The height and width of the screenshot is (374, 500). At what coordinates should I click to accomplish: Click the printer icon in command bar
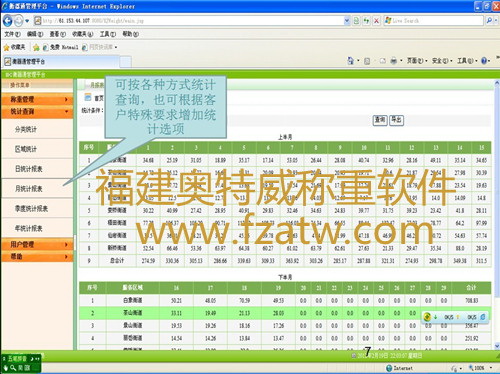pyautogui.click(x=394, y=61)
